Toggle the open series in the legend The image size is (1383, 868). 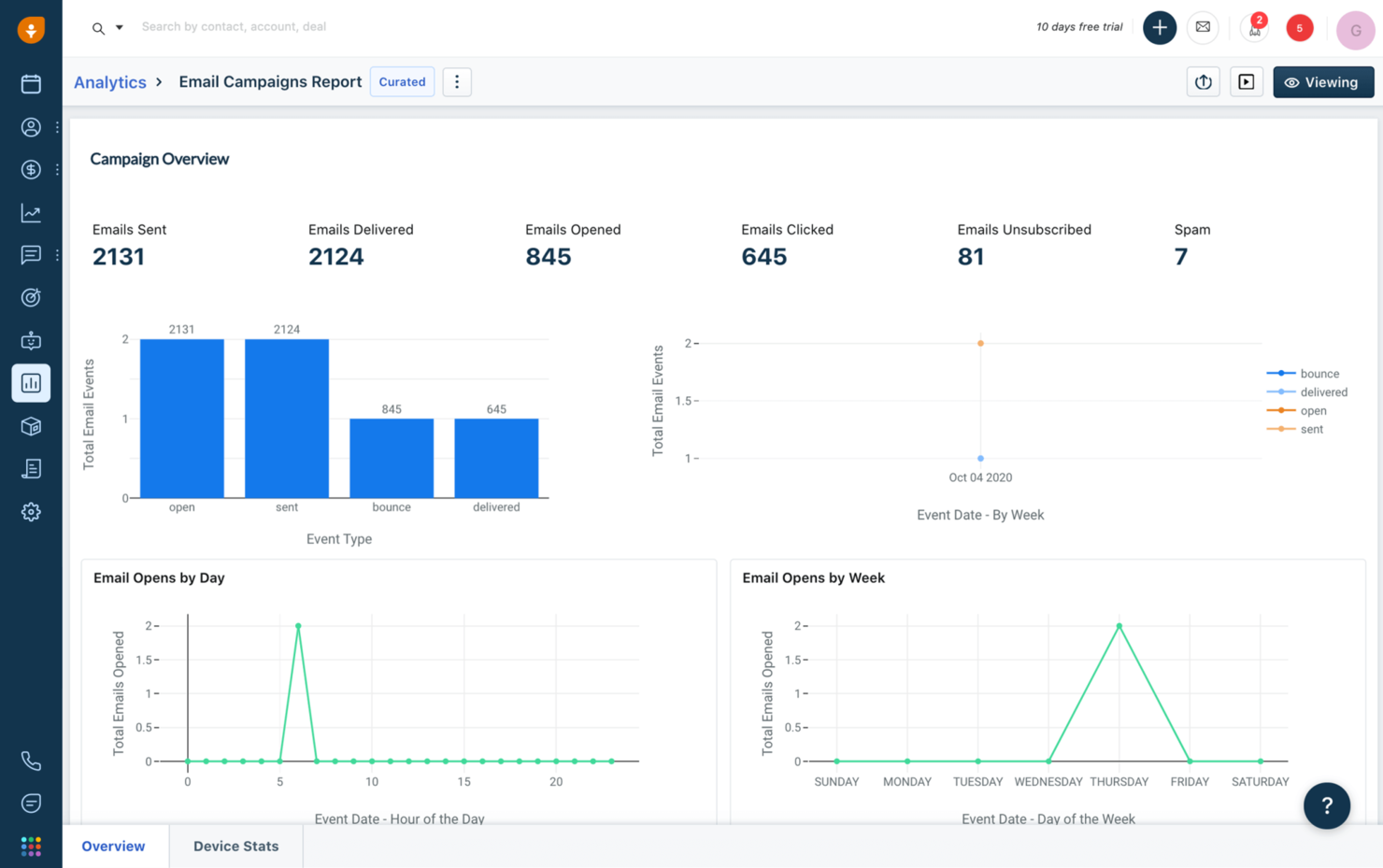tap(1313, 410)
